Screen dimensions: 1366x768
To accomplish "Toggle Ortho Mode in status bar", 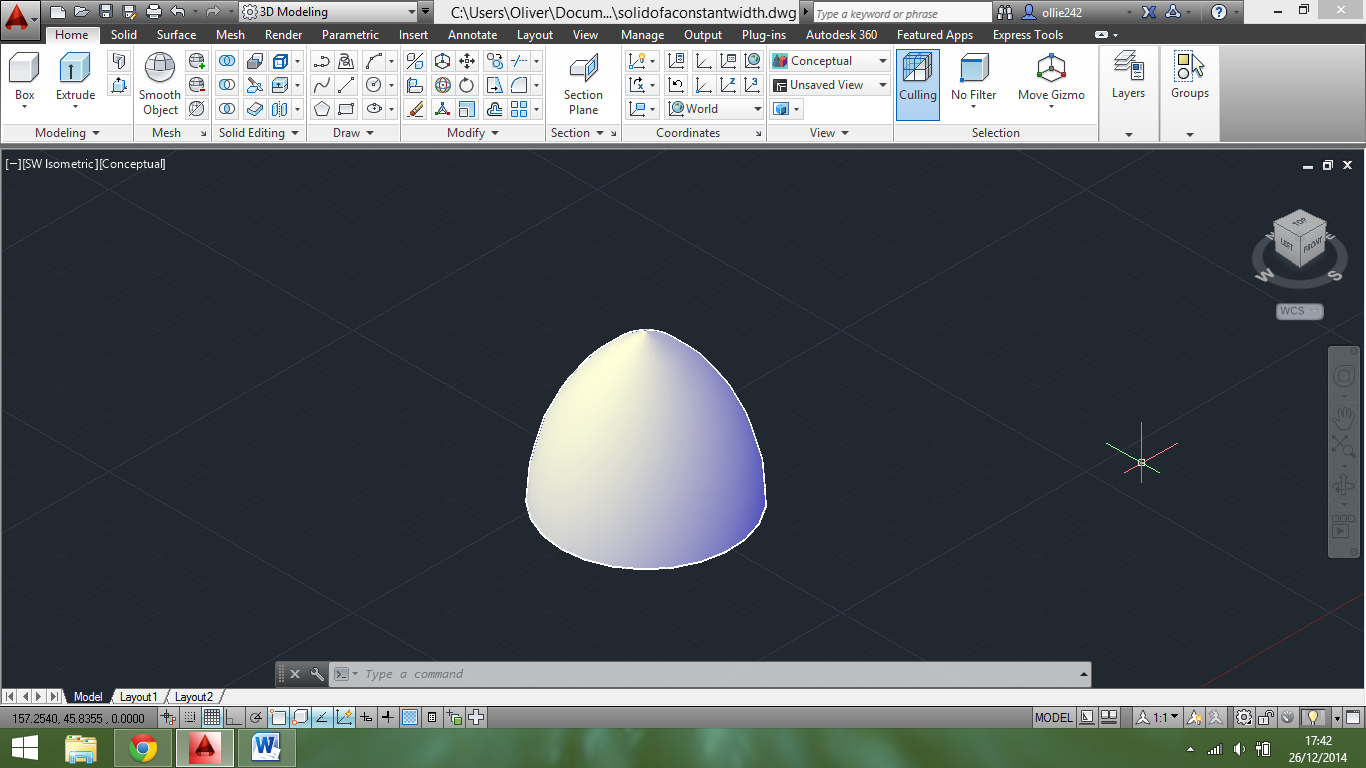I will (x=234, y=717).
